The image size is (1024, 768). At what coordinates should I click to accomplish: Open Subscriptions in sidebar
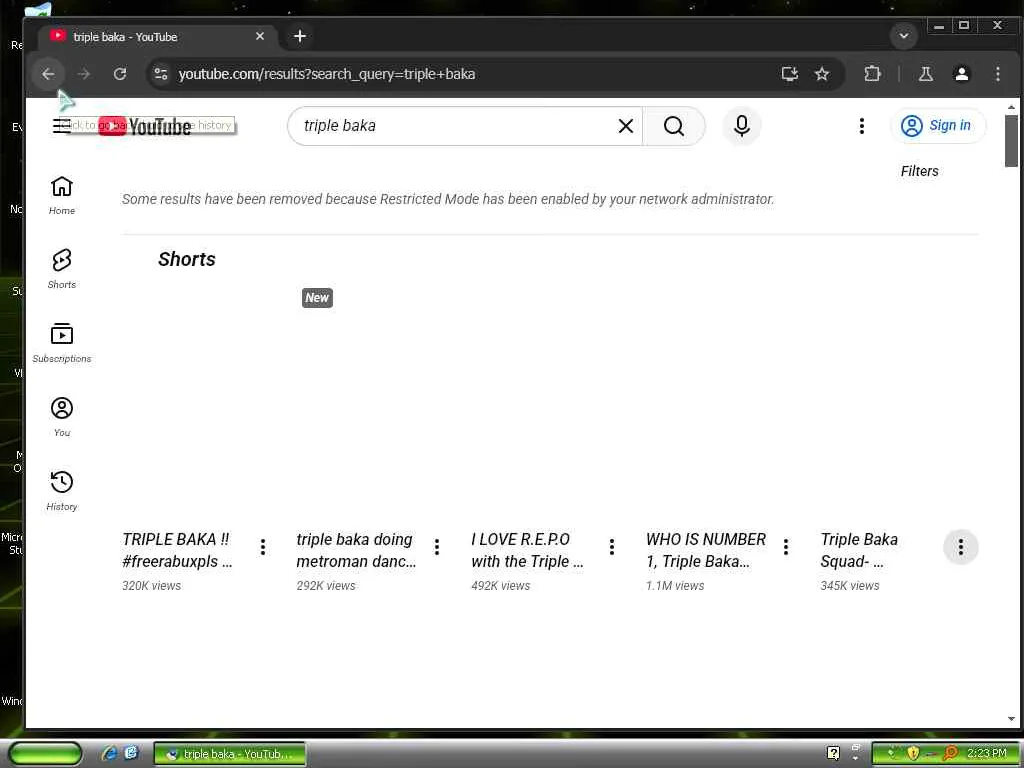(x=62, y=343)
